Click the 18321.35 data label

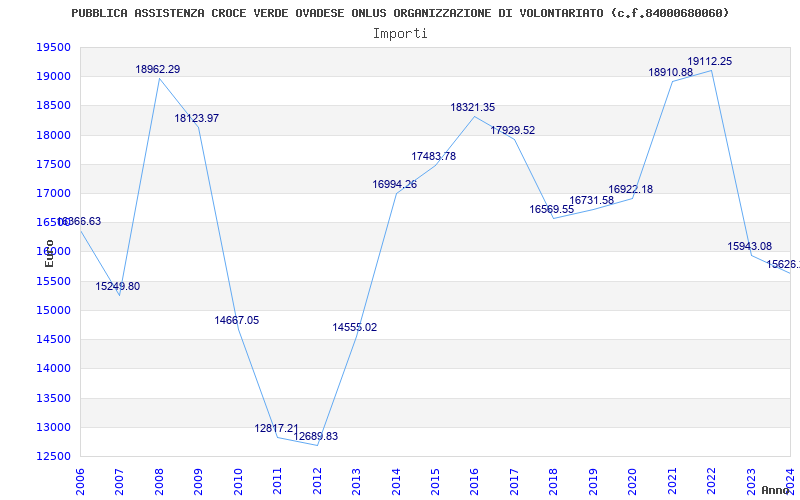tap(472, 108)
